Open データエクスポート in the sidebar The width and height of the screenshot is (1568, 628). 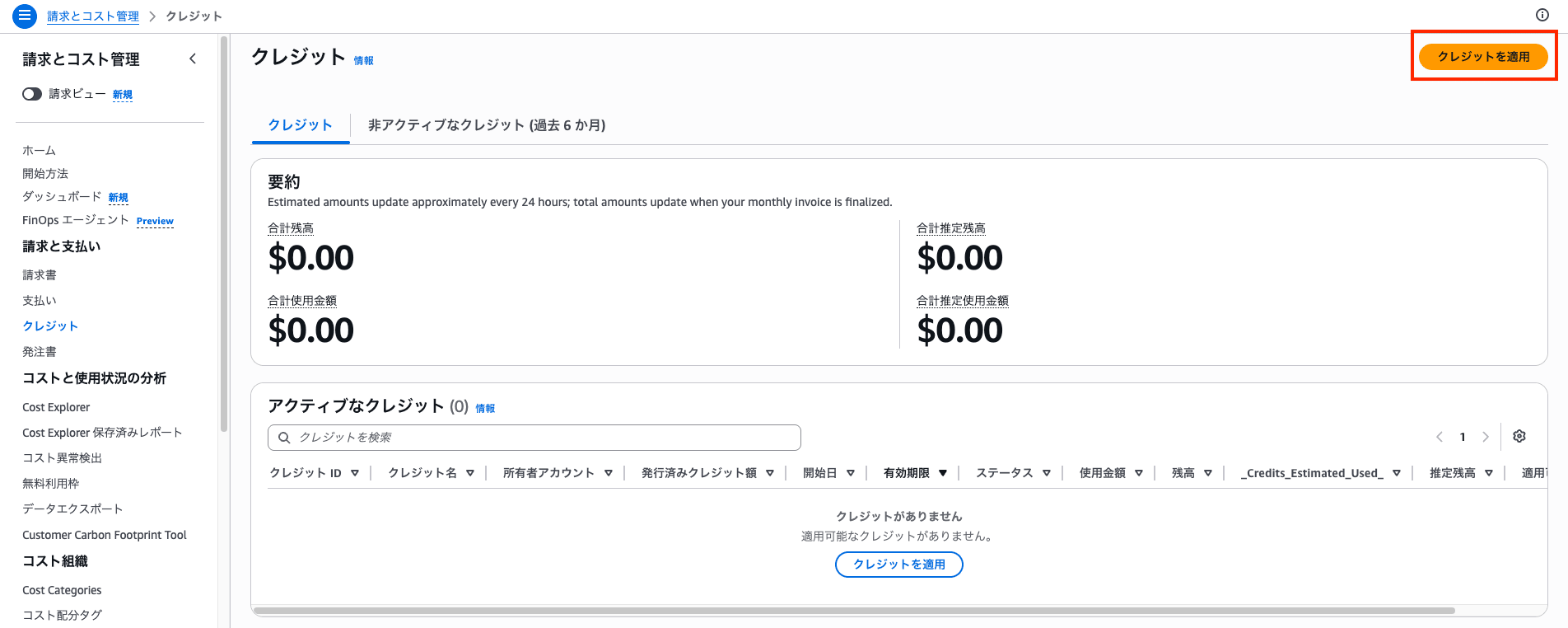click(x=72, y=509)
